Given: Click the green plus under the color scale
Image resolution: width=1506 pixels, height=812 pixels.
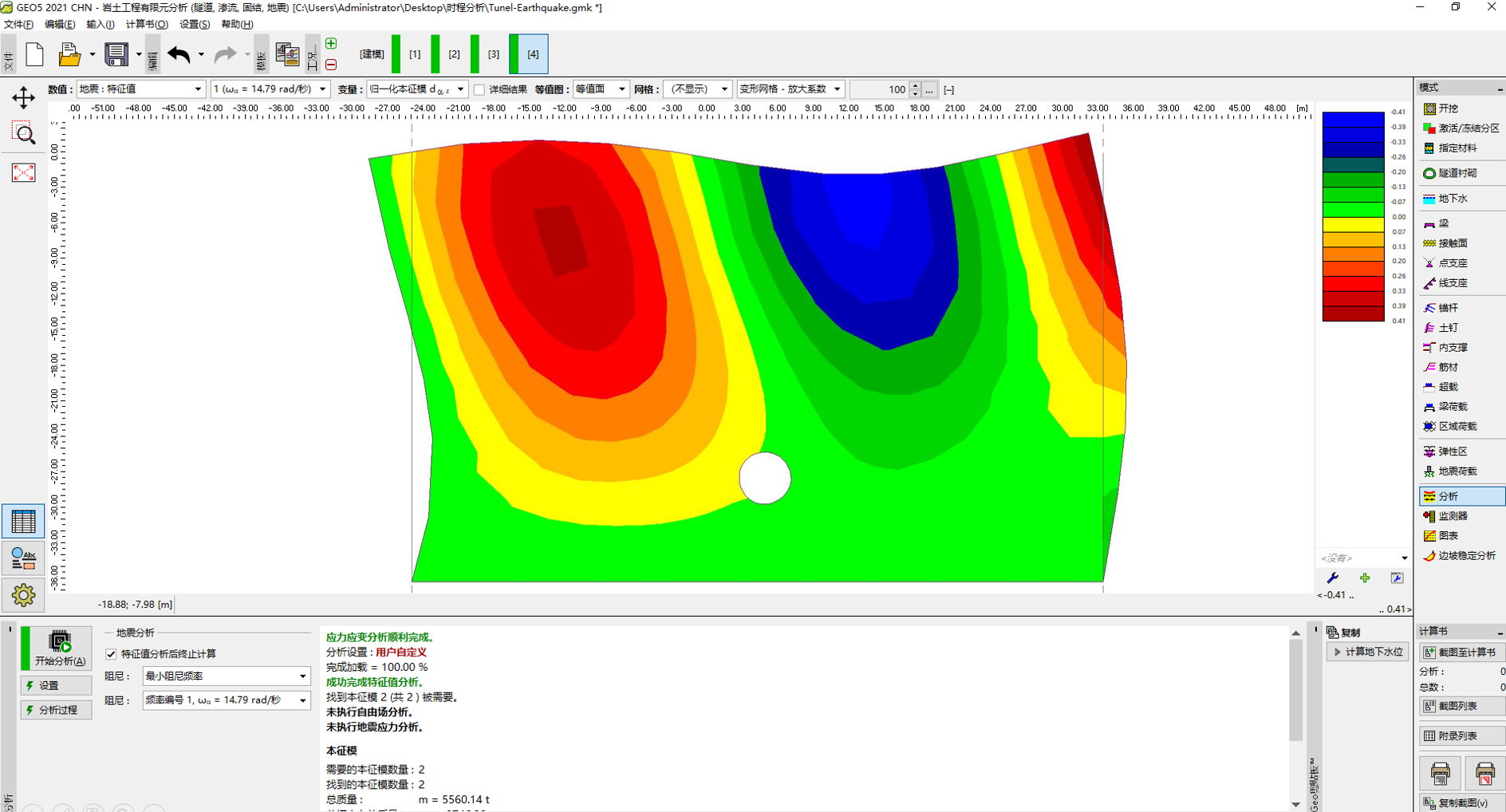Looking at the screenshot, I should [1365, 578].
